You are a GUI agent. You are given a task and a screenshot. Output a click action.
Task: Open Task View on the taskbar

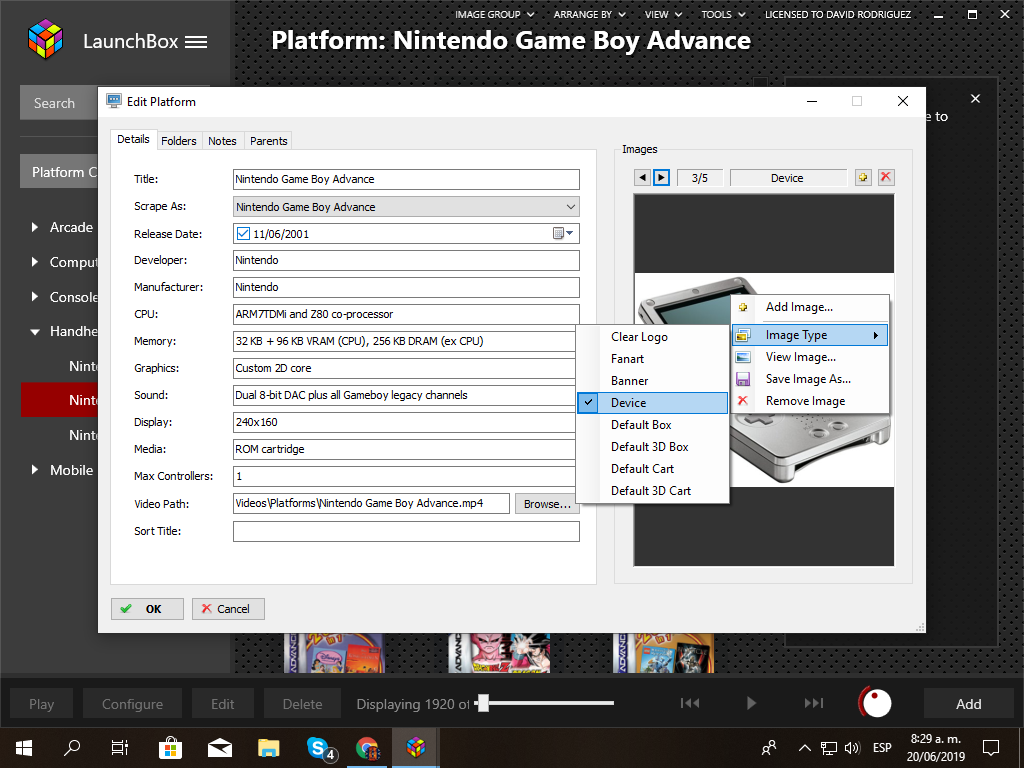120,748
